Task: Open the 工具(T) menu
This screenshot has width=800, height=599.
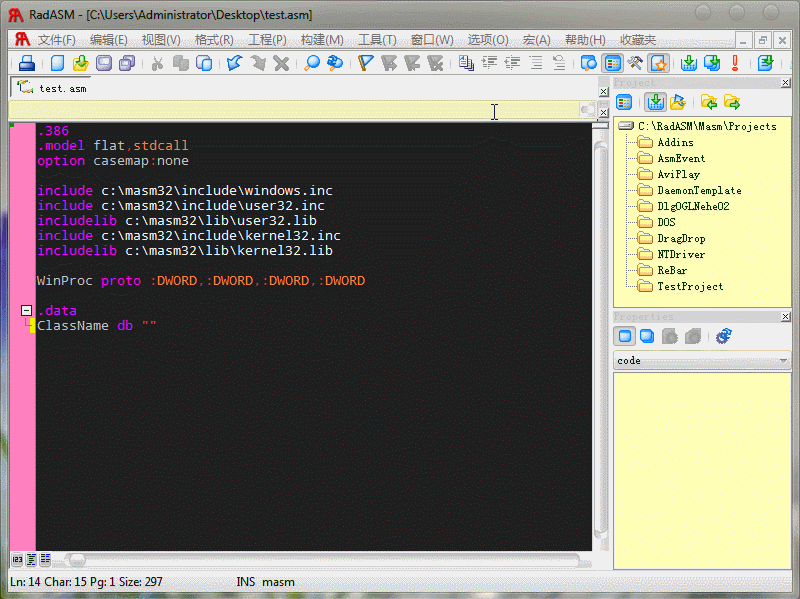Action: click(x=377, y=40)
